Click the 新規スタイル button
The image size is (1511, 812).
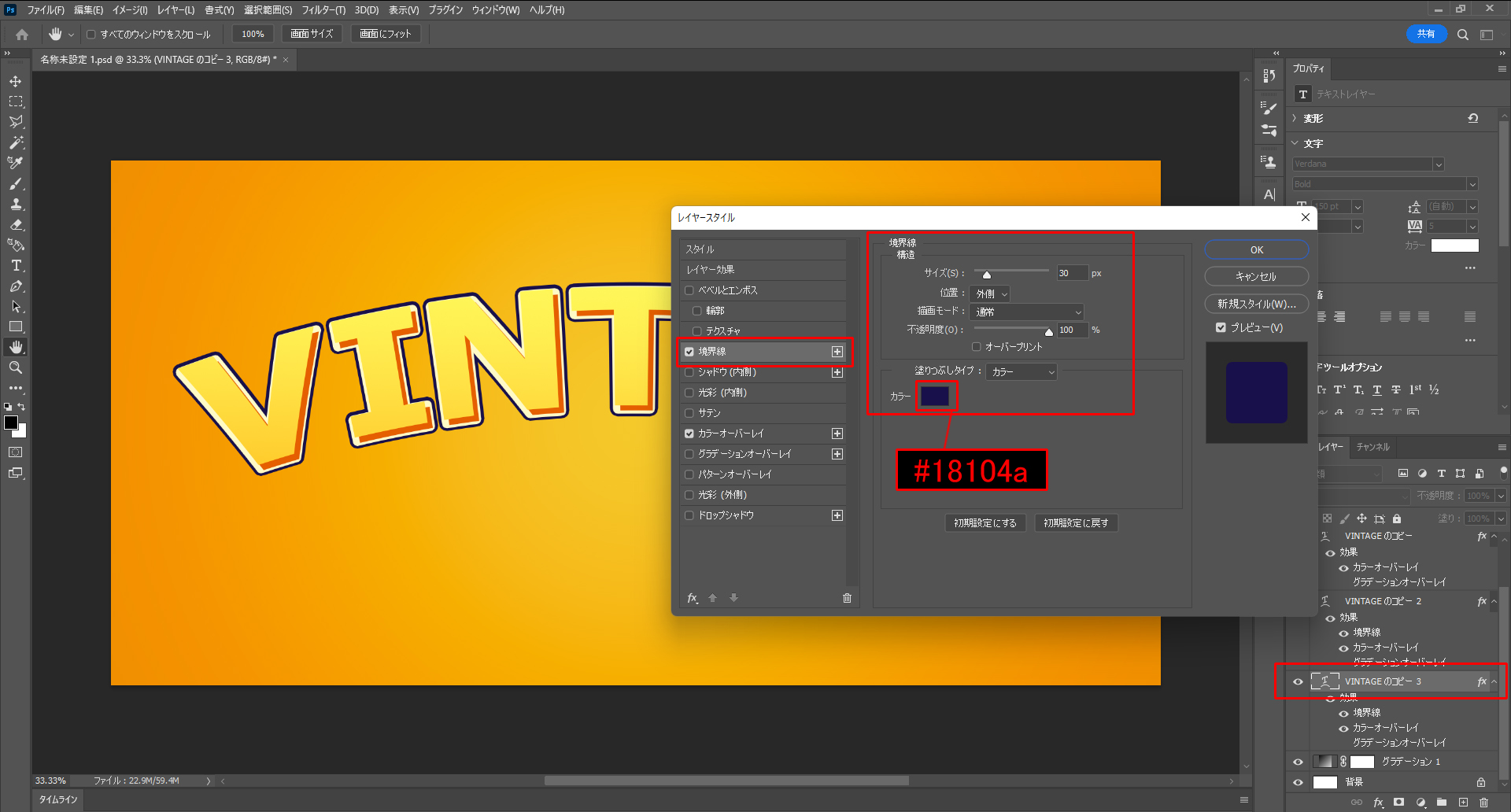click(x=1256, y=304)
